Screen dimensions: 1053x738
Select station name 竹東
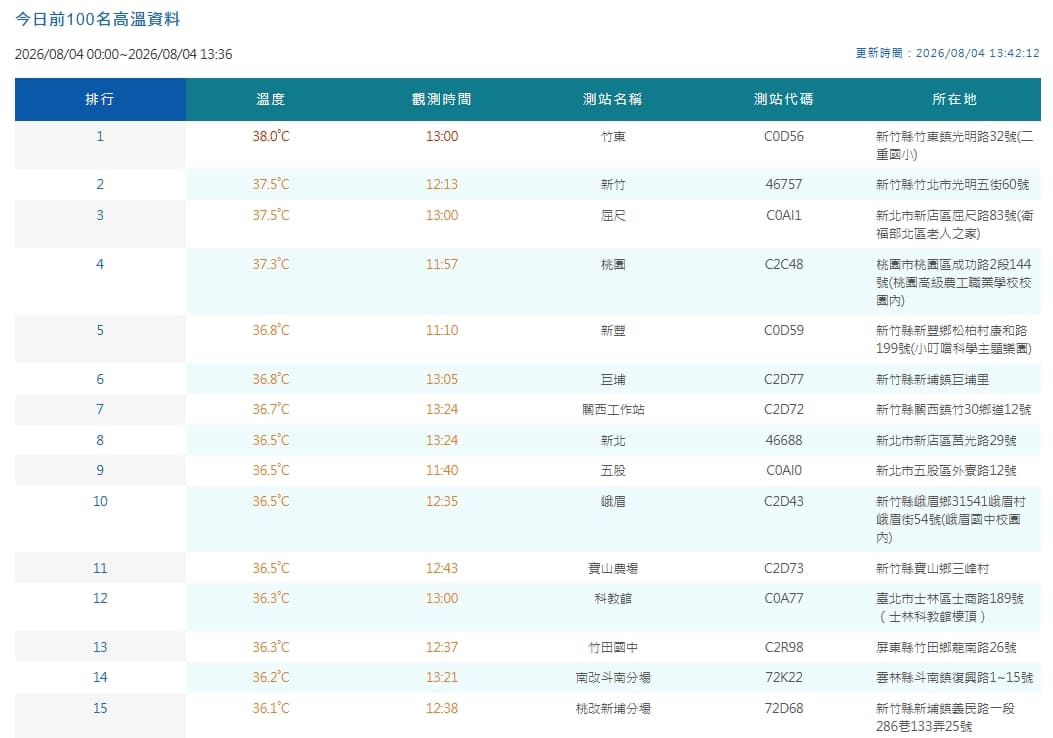tap(612, 137)
